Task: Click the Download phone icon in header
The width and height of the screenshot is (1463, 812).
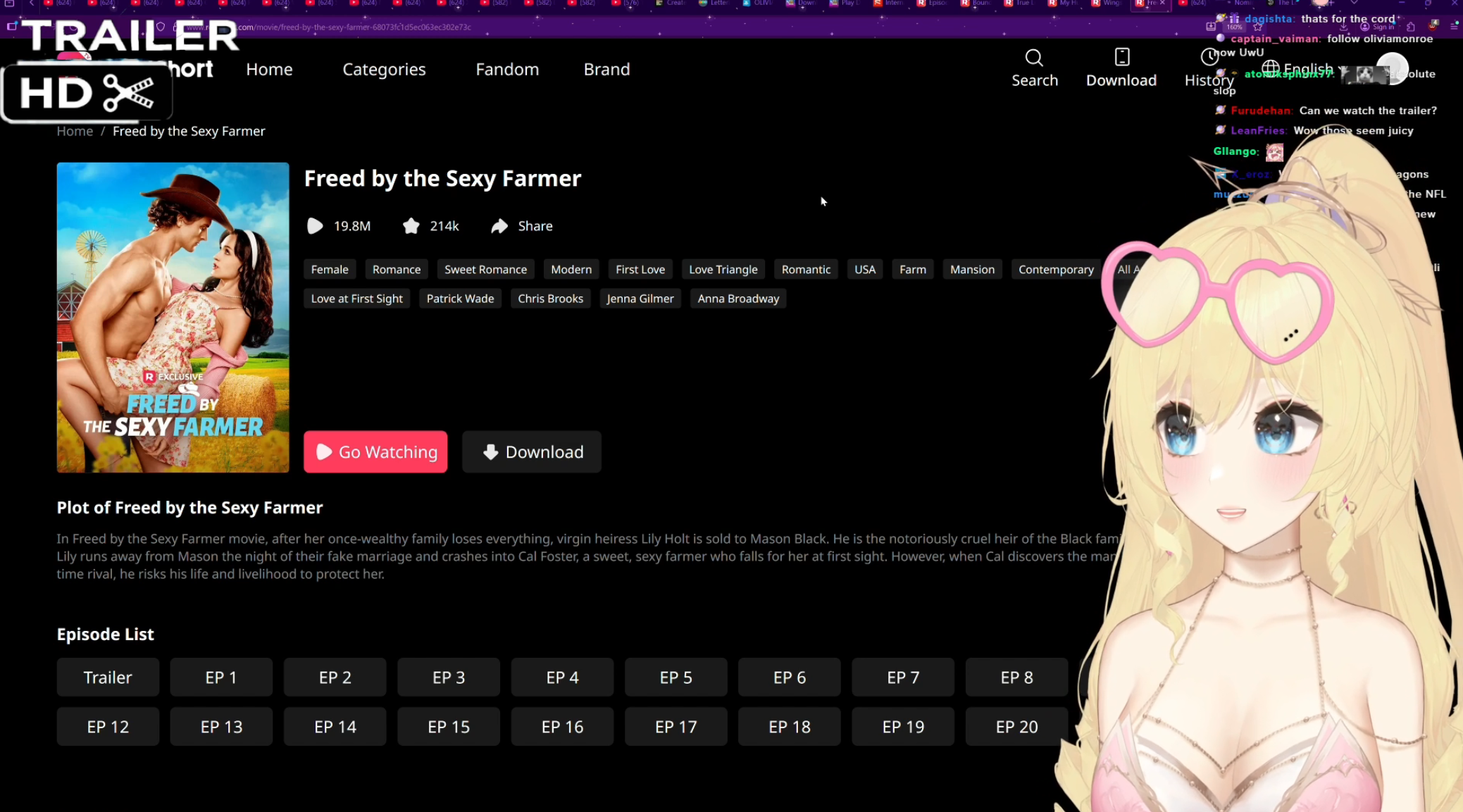Action: point(1121,57)
